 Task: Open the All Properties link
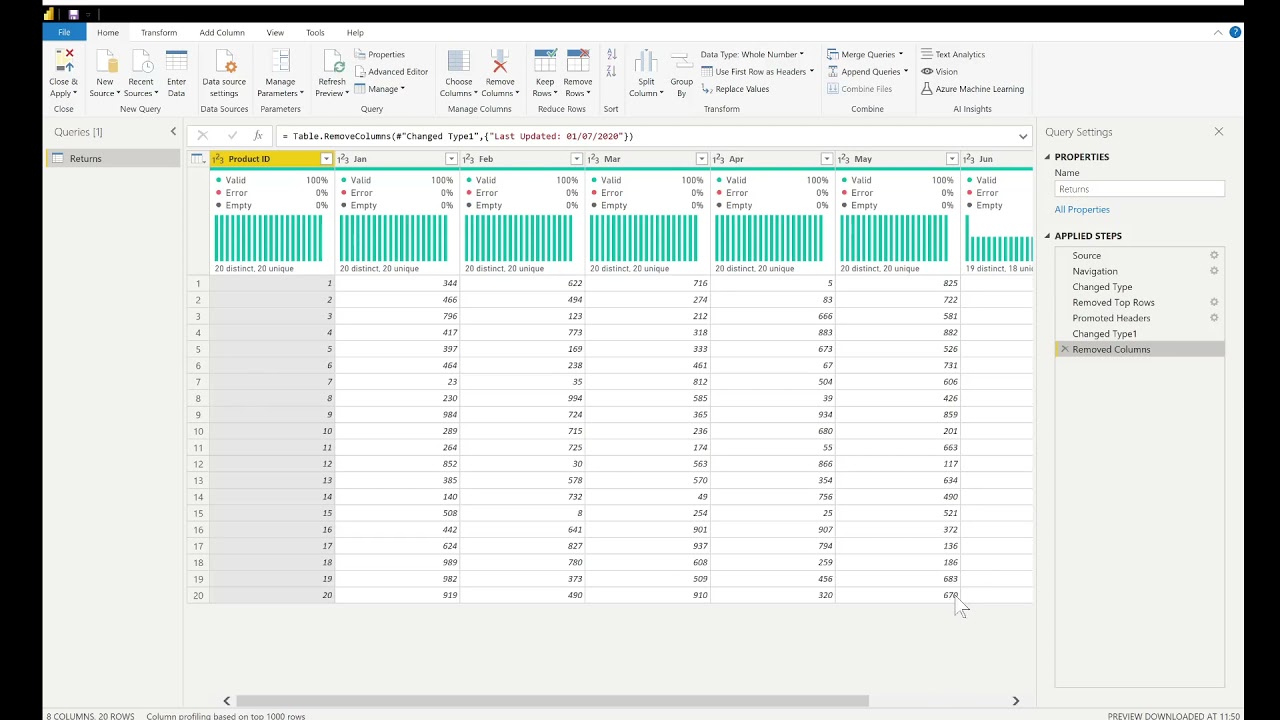click(x=1082, y=209)
